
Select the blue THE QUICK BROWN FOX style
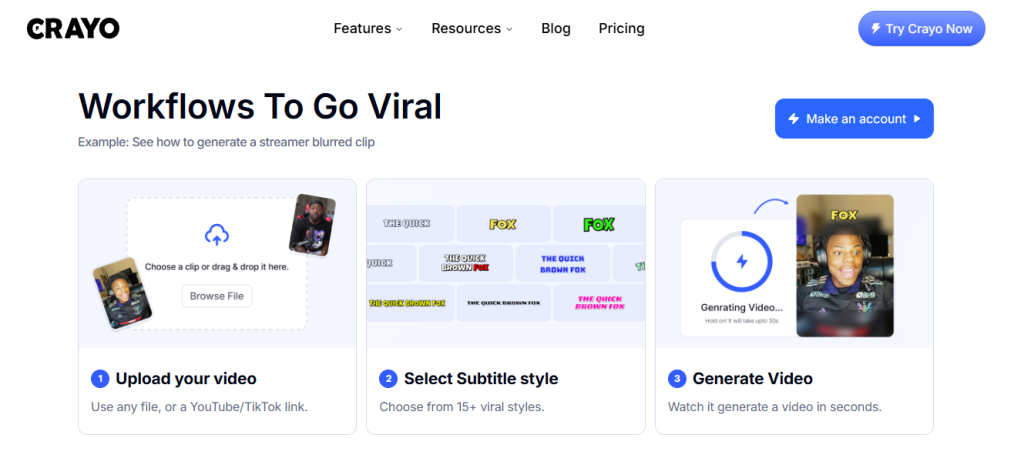[563, 263]
